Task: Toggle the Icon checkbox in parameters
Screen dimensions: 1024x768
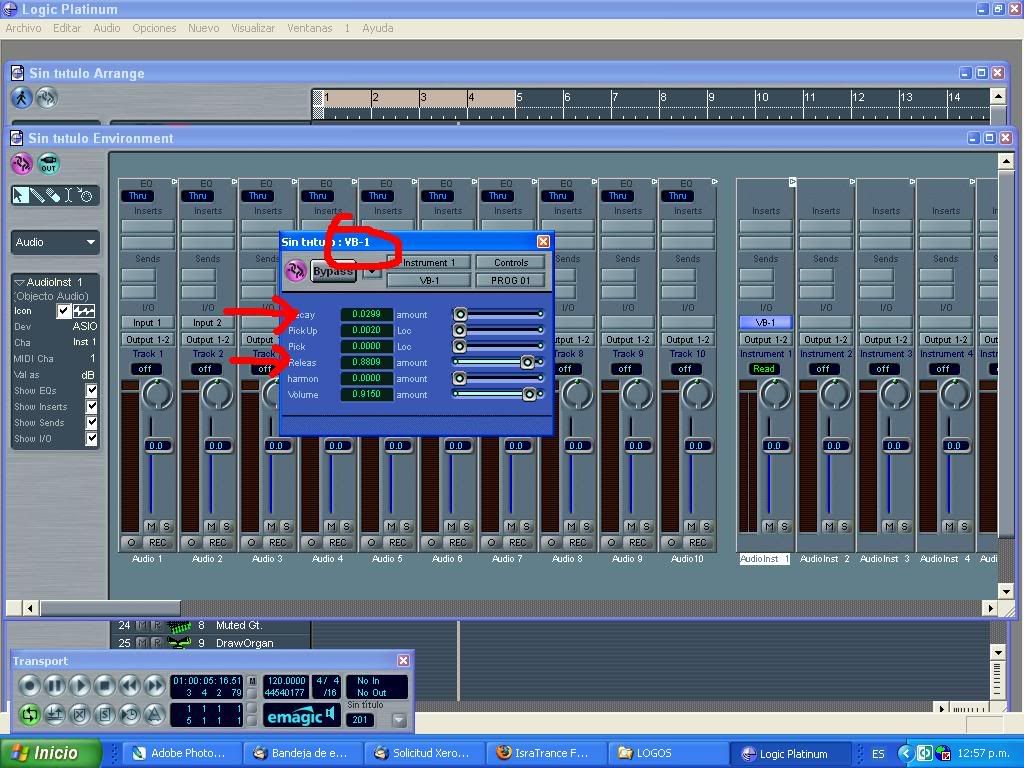Action: point(63,311)
